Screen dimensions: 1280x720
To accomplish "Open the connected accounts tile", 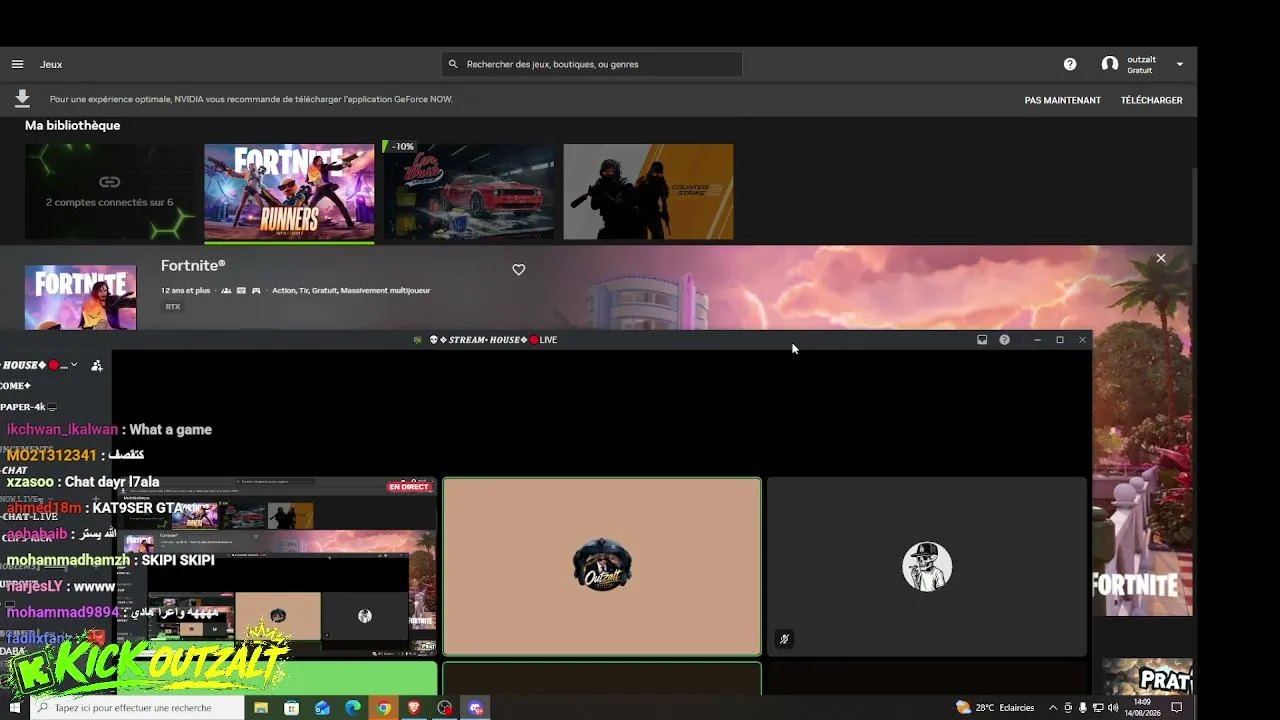I will (x=110, y=192).
